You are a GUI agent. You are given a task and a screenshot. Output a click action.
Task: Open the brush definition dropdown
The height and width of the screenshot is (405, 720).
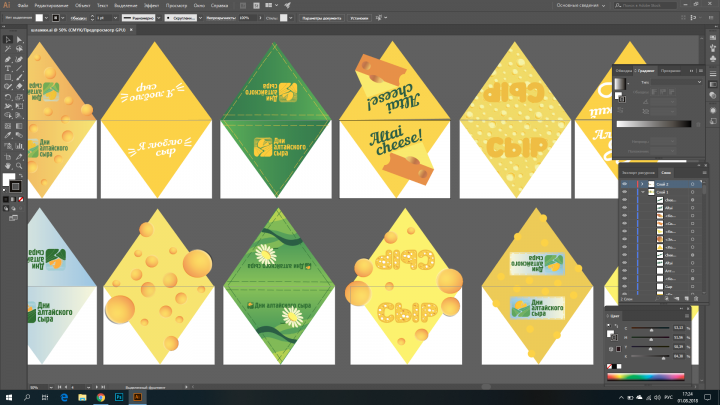coord(200,18)
